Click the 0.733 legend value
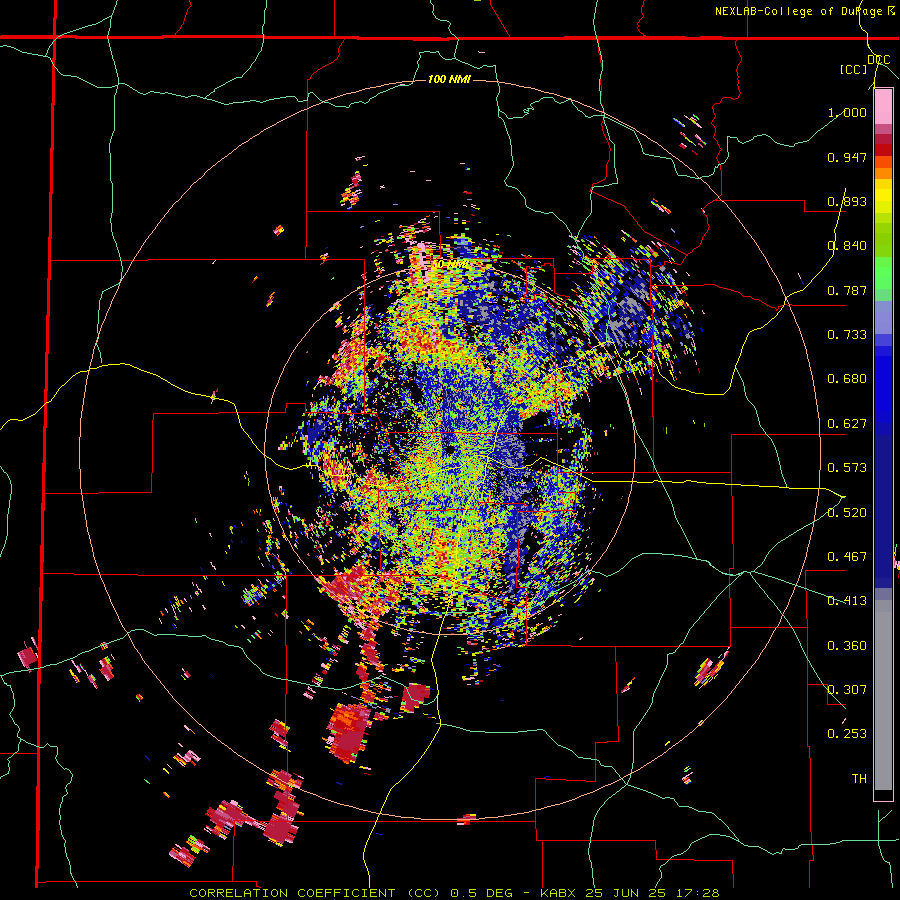900x900 pixels. pos(847,335)
